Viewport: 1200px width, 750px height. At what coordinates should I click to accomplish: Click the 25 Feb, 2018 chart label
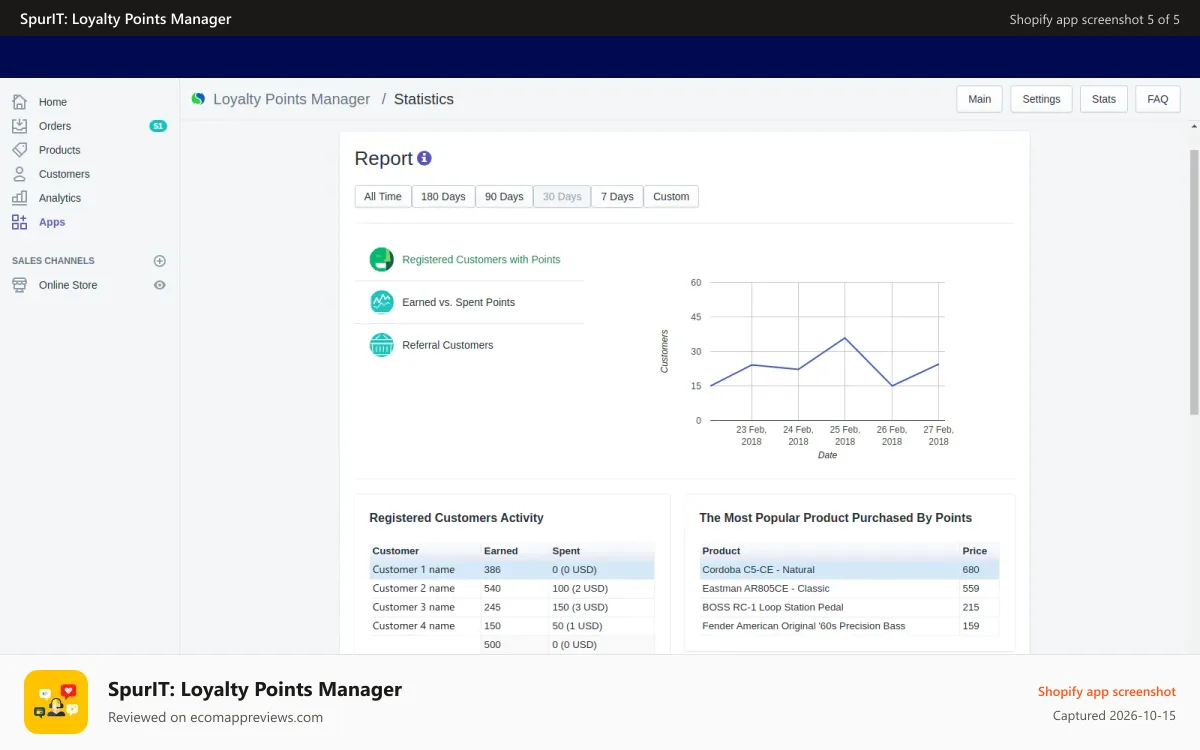pos(845,435)
